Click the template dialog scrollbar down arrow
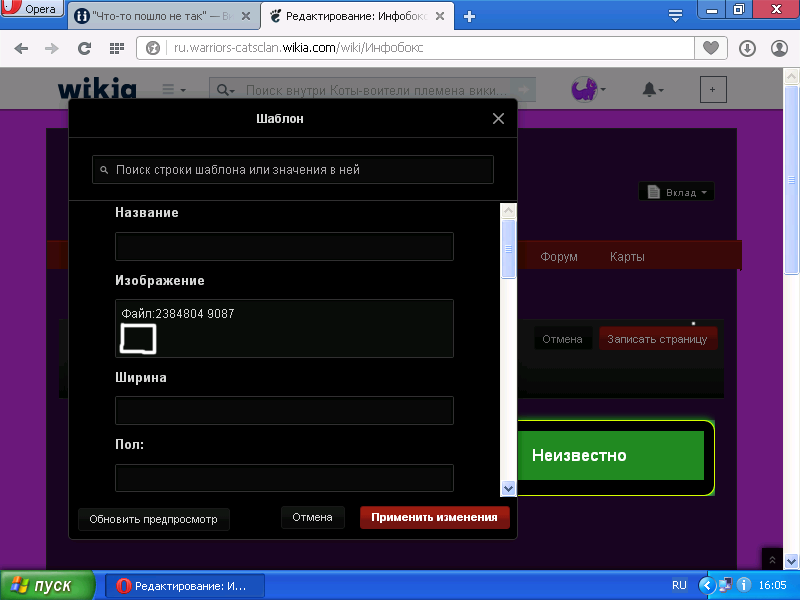This screenshot has width=800, height=600. click(x=508, y=489)
